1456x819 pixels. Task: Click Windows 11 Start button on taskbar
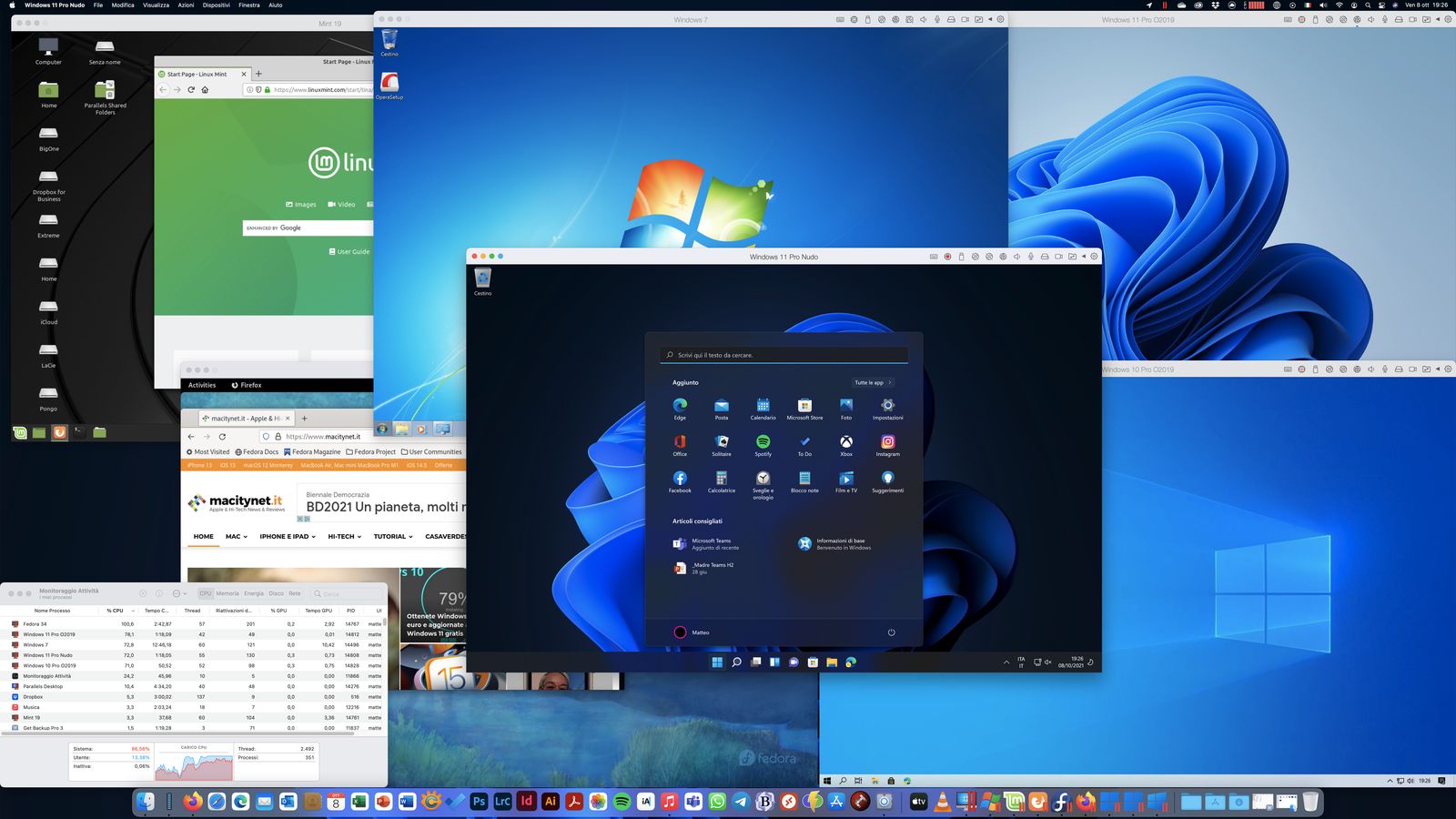tap(717, 662)
